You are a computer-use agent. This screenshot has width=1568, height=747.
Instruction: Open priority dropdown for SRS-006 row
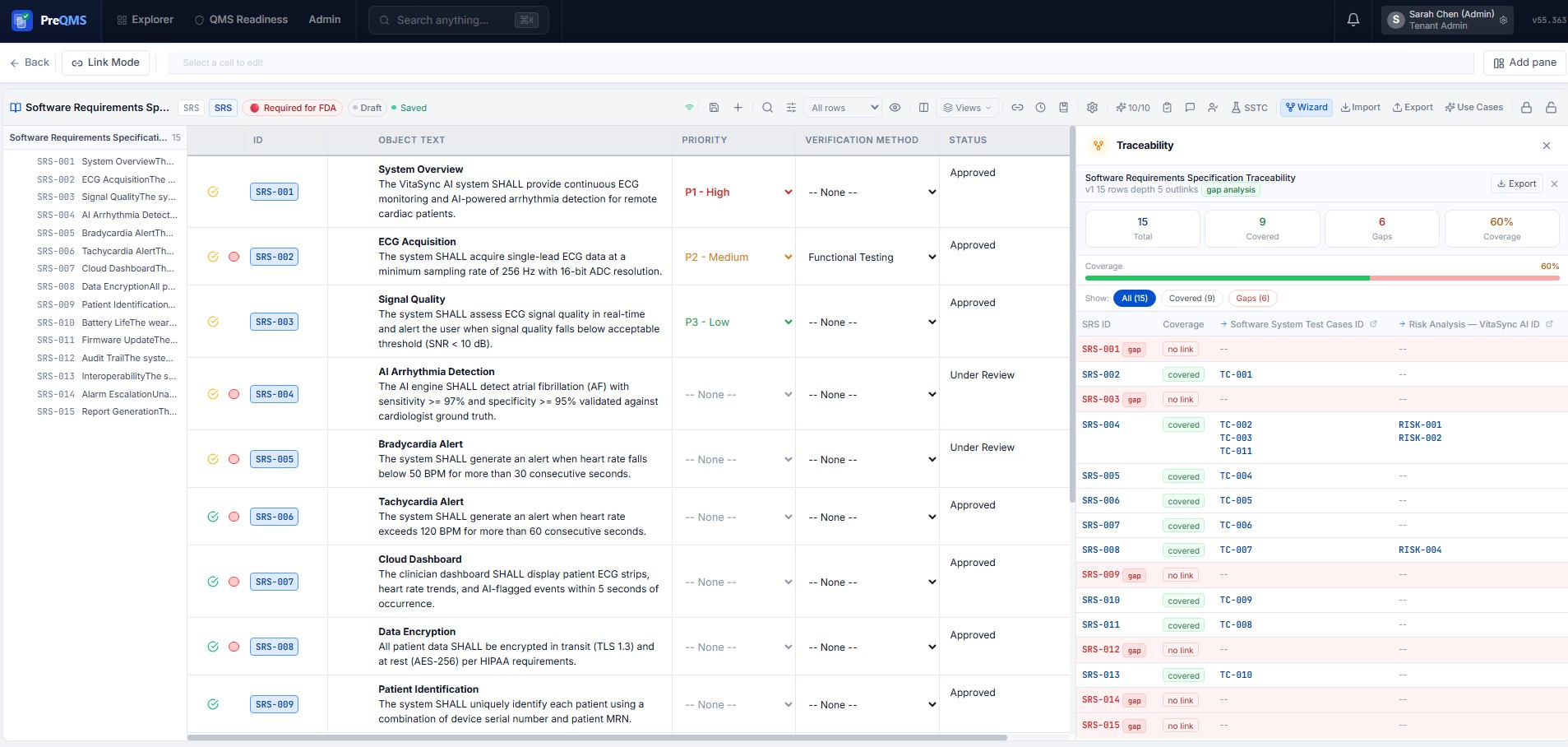[738, 517]
